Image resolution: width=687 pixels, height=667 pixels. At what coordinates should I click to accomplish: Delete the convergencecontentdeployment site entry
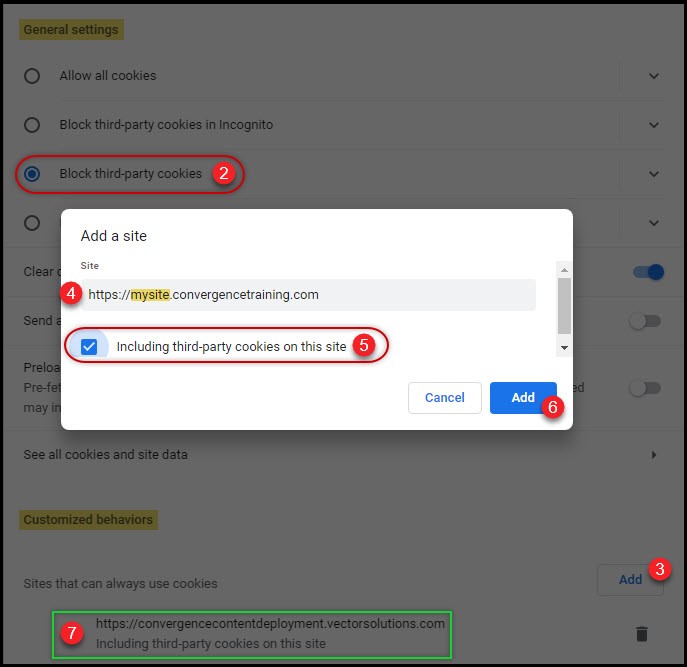tap(641, 634)
